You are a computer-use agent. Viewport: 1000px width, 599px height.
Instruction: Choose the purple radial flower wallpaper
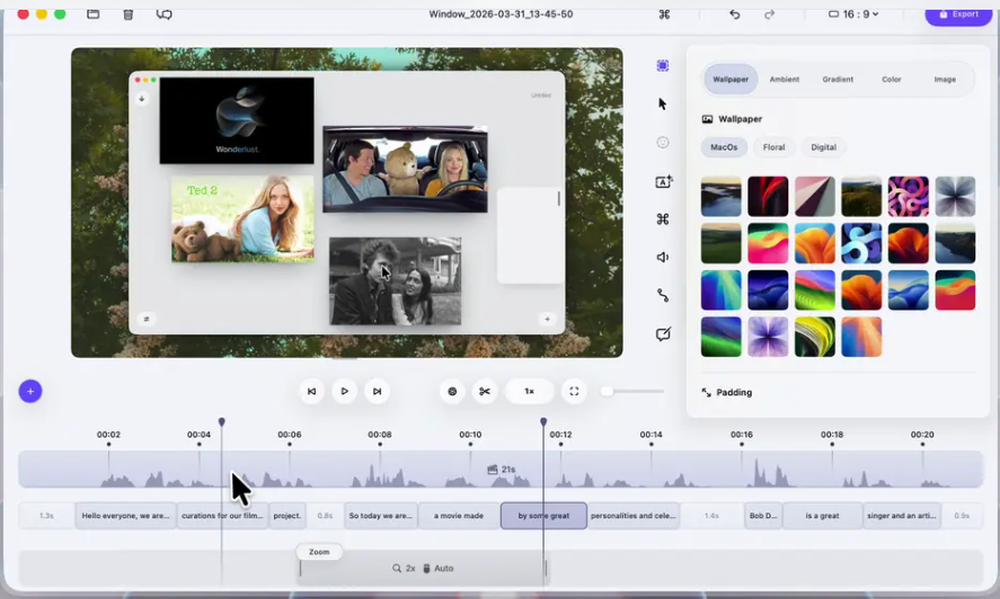[768, 337]
